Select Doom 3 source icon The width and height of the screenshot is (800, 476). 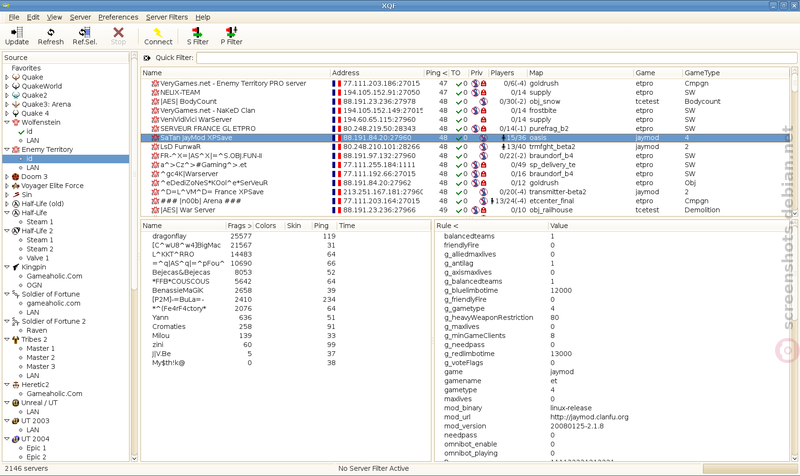[16, 177]
